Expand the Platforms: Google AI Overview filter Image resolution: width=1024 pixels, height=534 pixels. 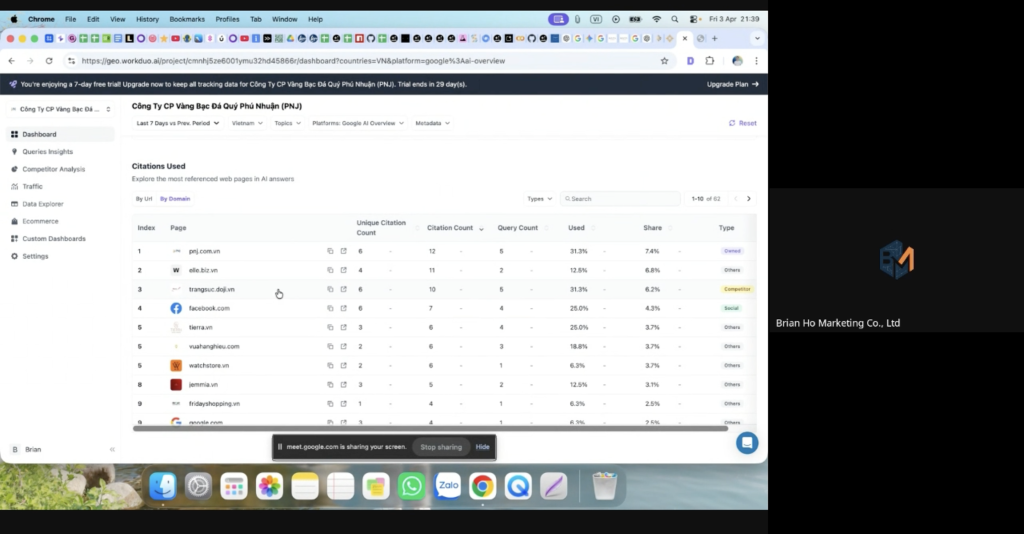click(x=358, y=123)
